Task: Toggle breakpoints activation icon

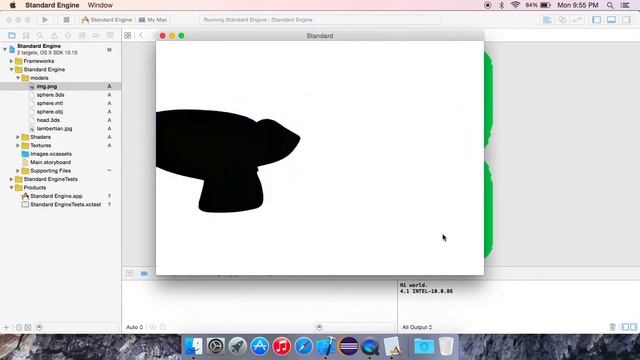Action: pyautogui.click(x=144, y=273)
